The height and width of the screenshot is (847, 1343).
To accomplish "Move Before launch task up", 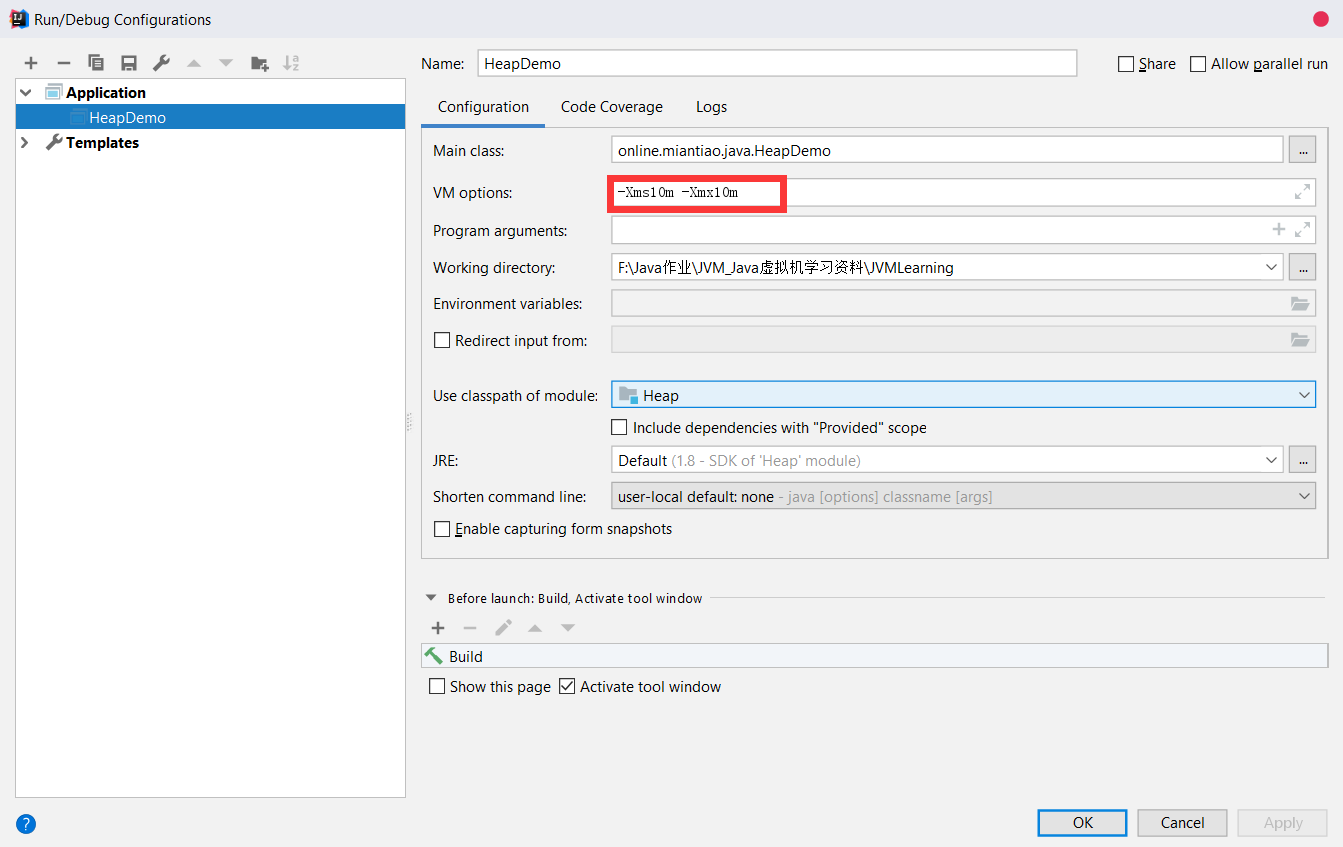I will pyautogui.click(x=535, y=628).
